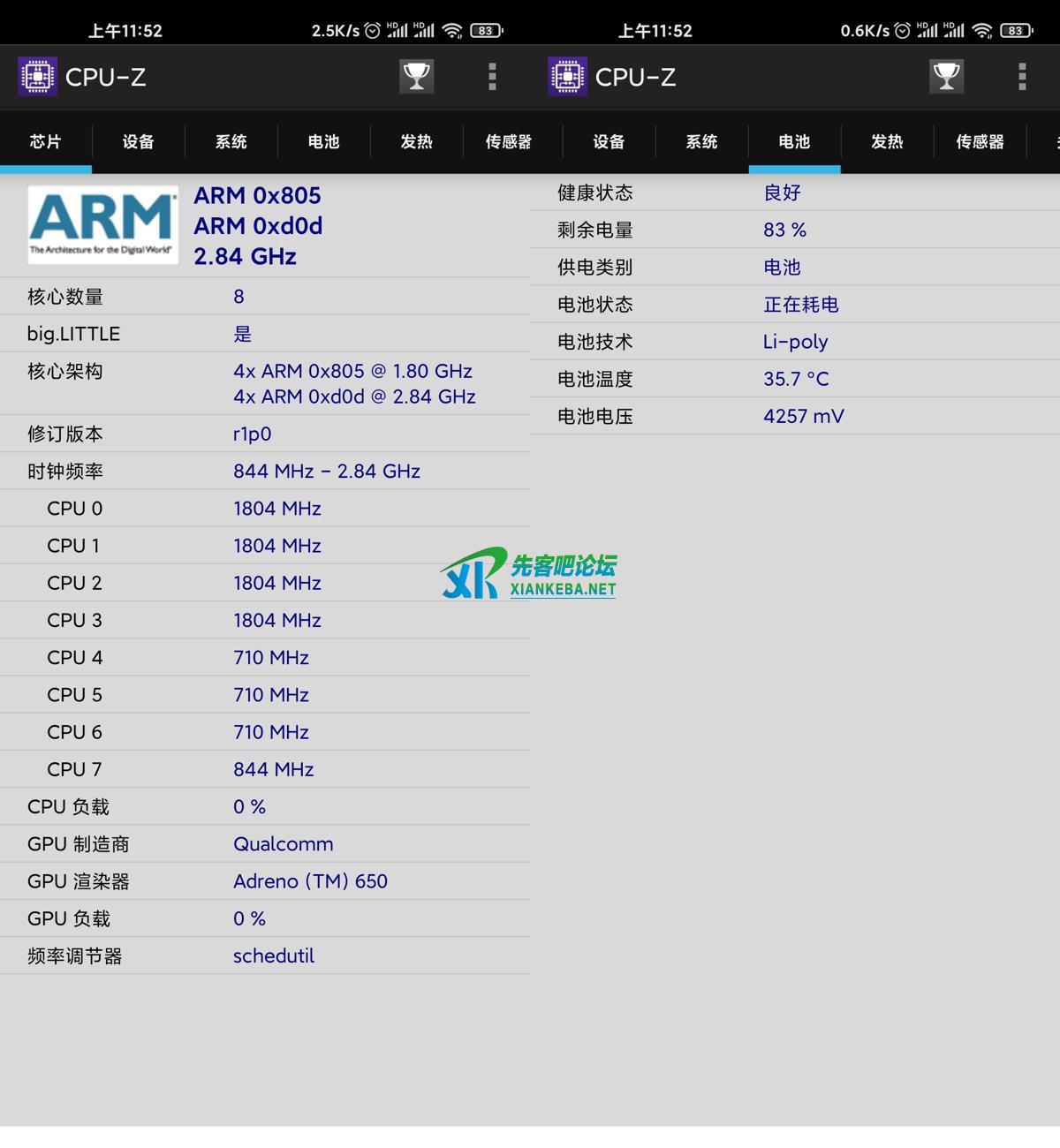Open the three-dot overflow menu on the battery info screen
The image size is (1060, 1148).
(x=1022, y=77)
